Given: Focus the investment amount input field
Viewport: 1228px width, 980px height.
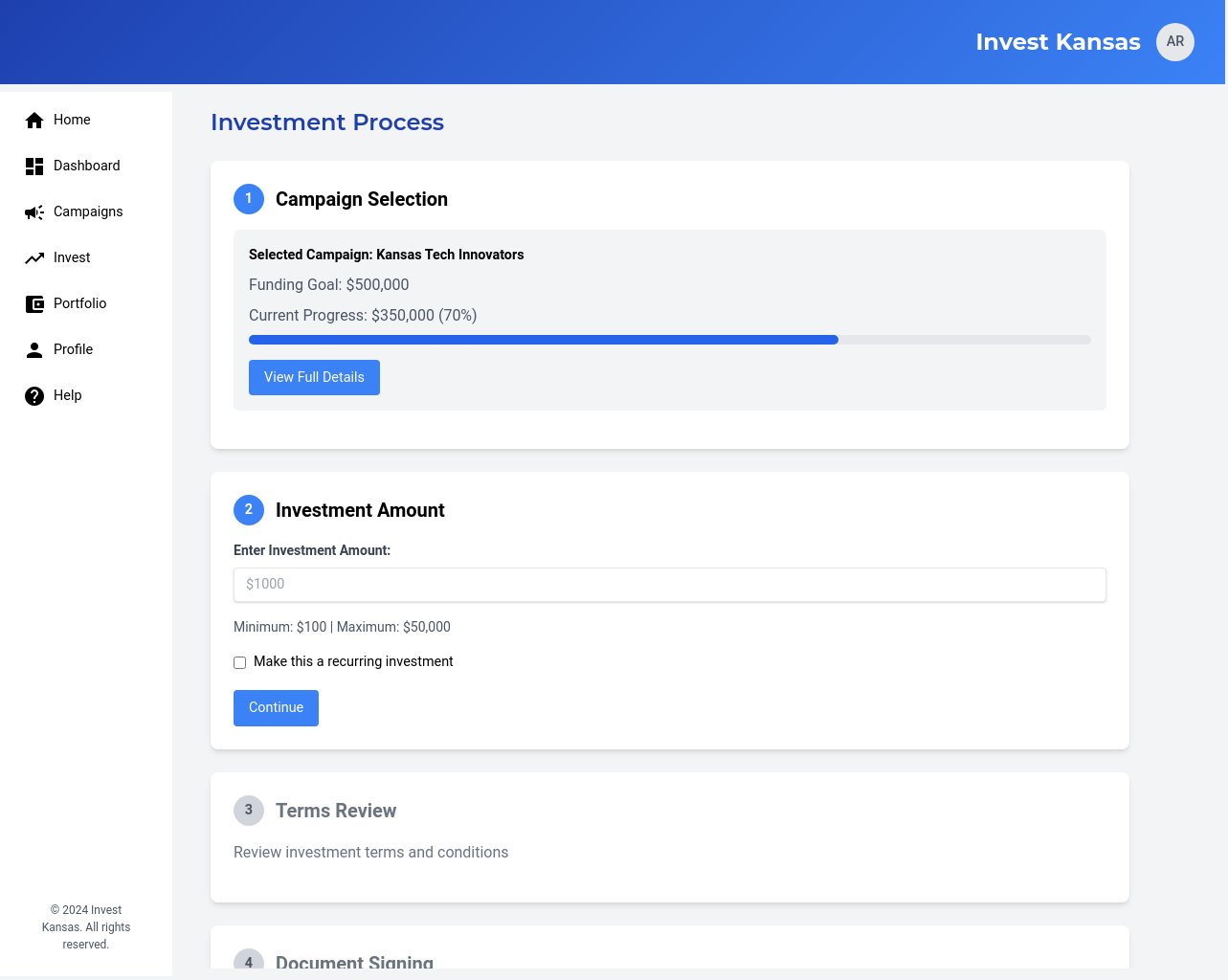Looking at the screenshot, I should pyautogui.click(x=669, y=585).
